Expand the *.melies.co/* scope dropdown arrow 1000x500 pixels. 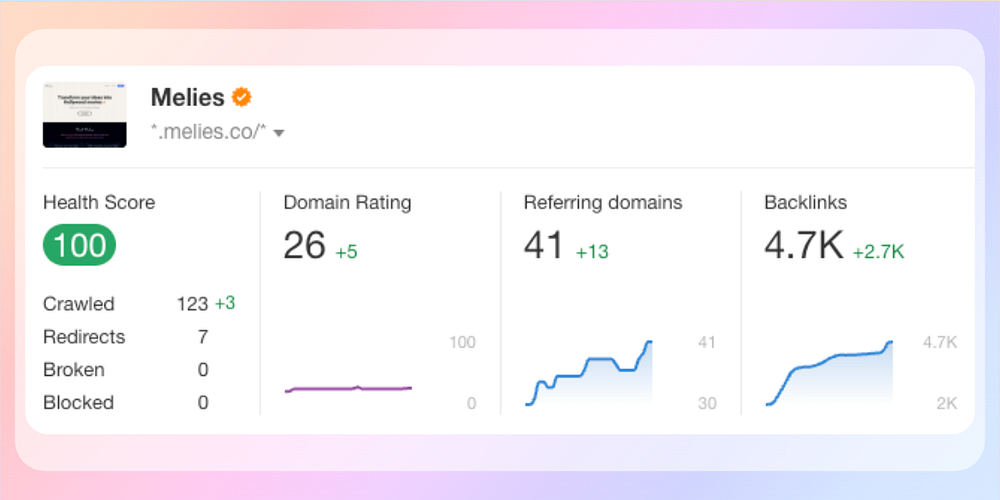click(x=279, y=133)
